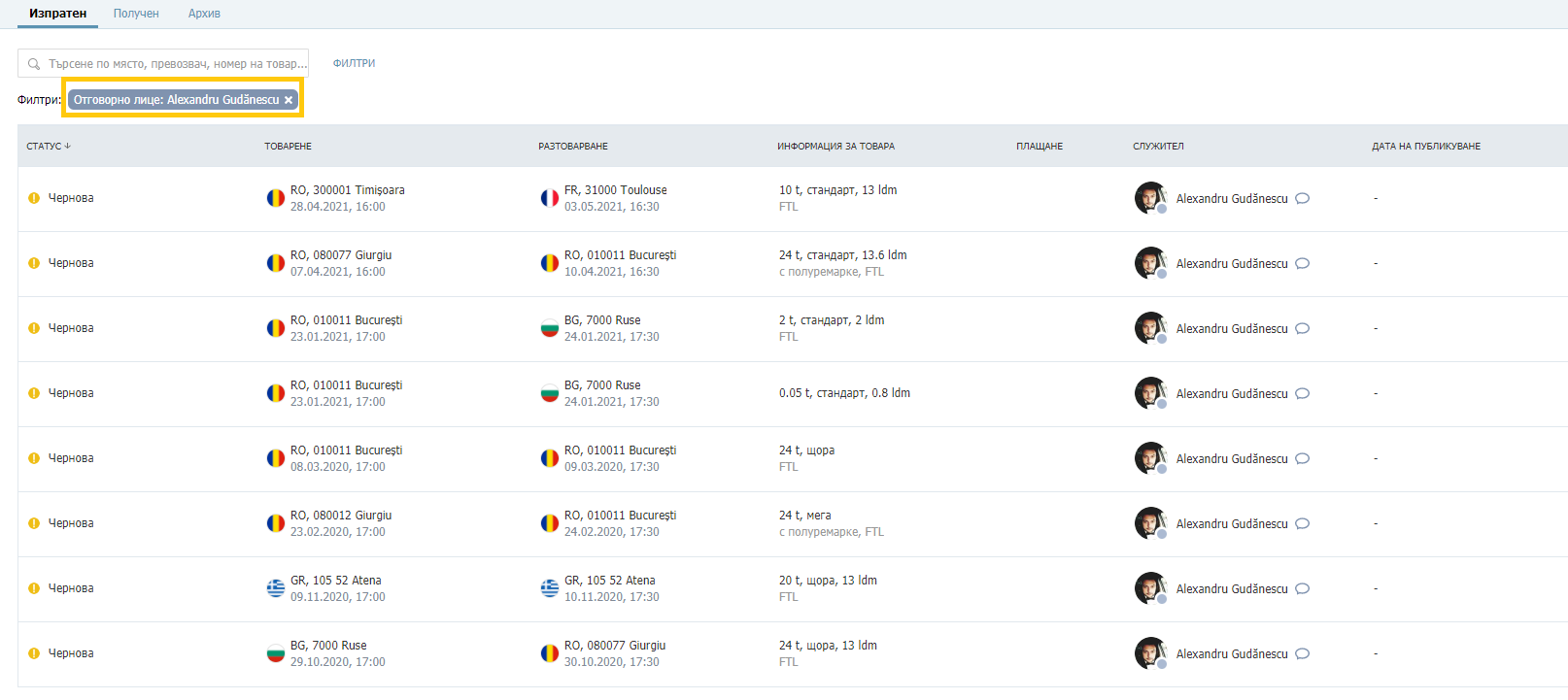1568x700 pixels.
Task: Click Greek flag in the loading column
Action: pos(276,588)
